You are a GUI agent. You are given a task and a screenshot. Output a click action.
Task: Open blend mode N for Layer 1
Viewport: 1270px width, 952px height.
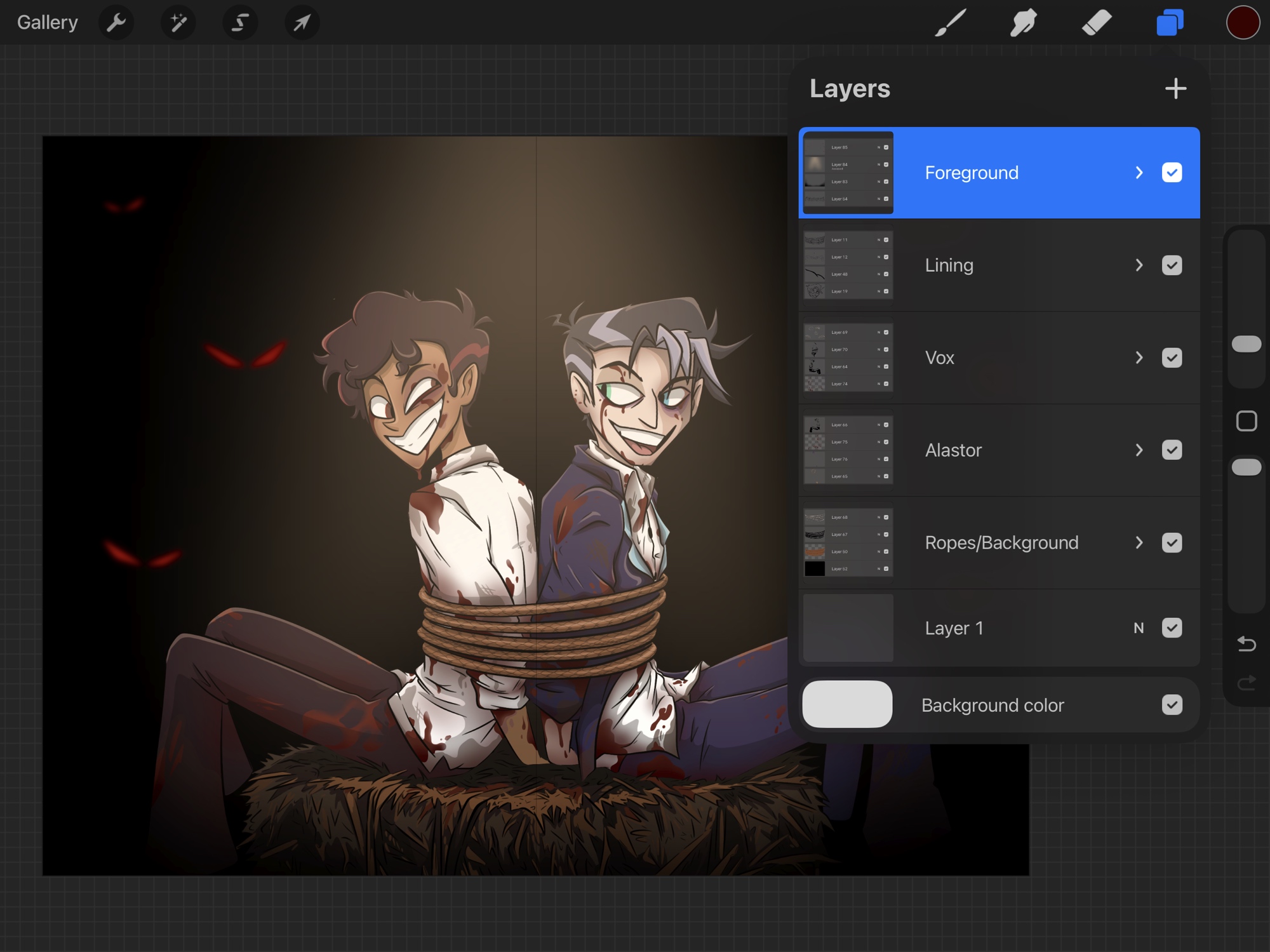pos(1139,628)
